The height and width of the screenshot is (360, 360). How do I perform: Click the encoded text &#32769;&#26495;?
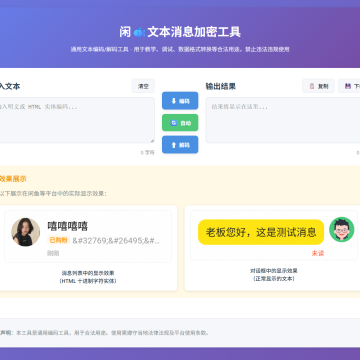pyautogui.click(x=116, y=241)
